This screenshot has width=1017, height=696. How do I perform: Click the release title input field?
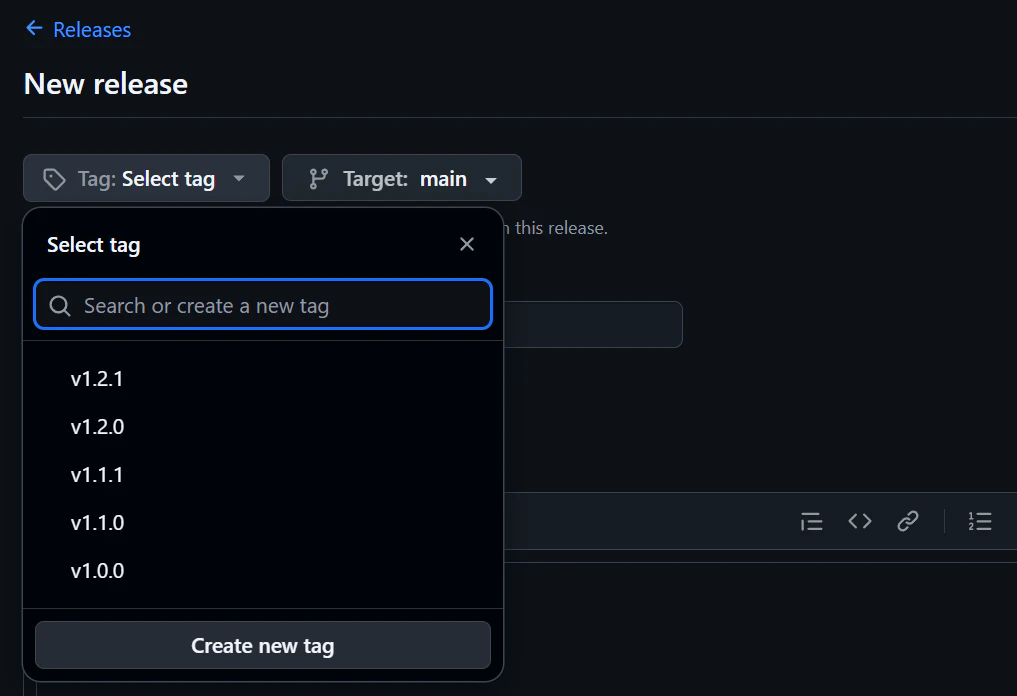coord(593,324)
